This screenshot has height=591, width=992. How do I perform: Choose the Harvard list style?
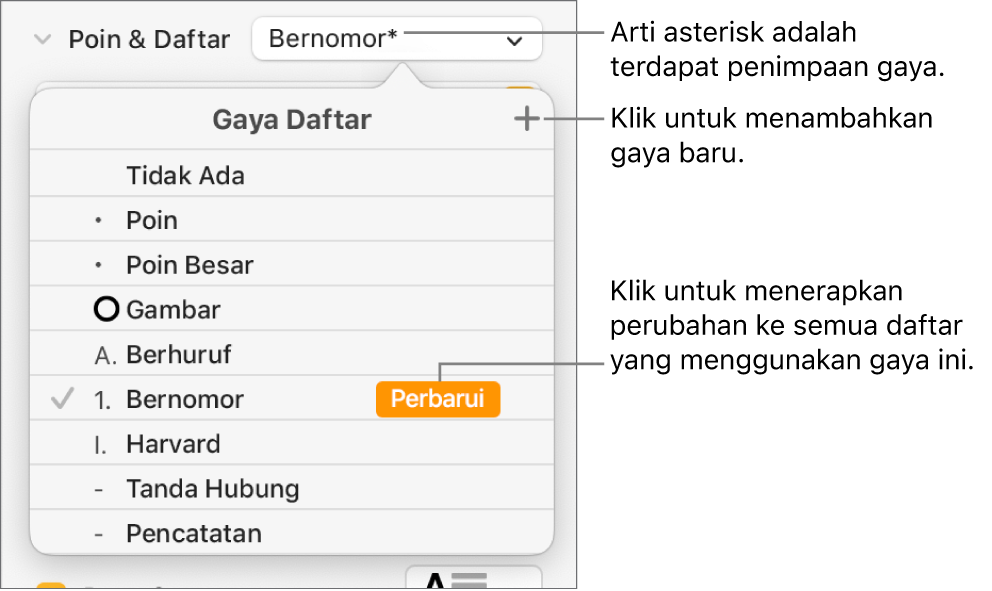coord(292,444)
